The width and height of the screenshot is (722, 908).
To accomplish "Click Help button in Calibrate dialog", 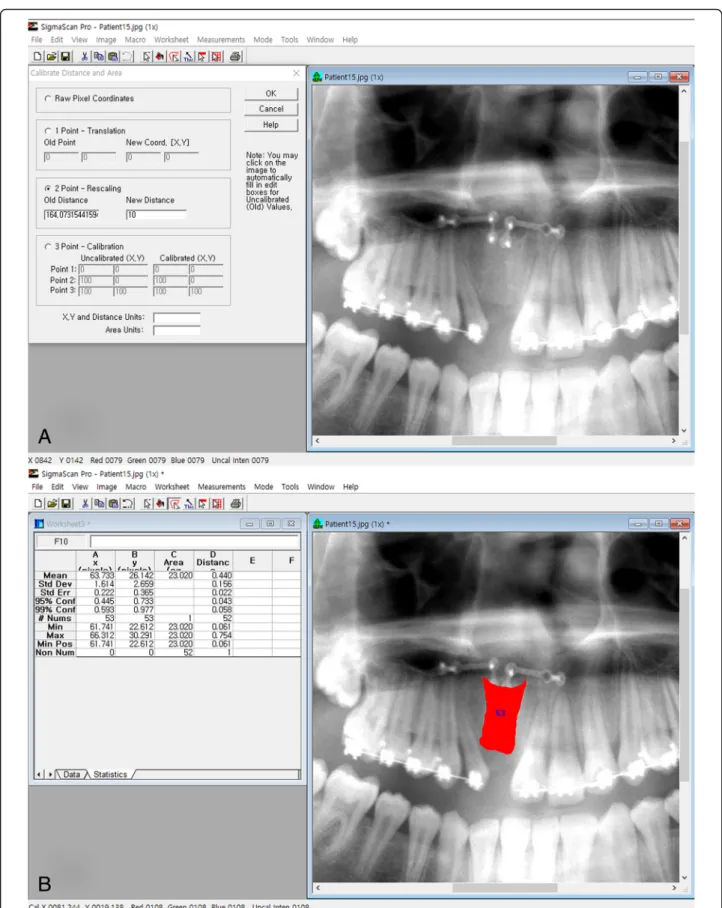I will (x=271, y=125).
